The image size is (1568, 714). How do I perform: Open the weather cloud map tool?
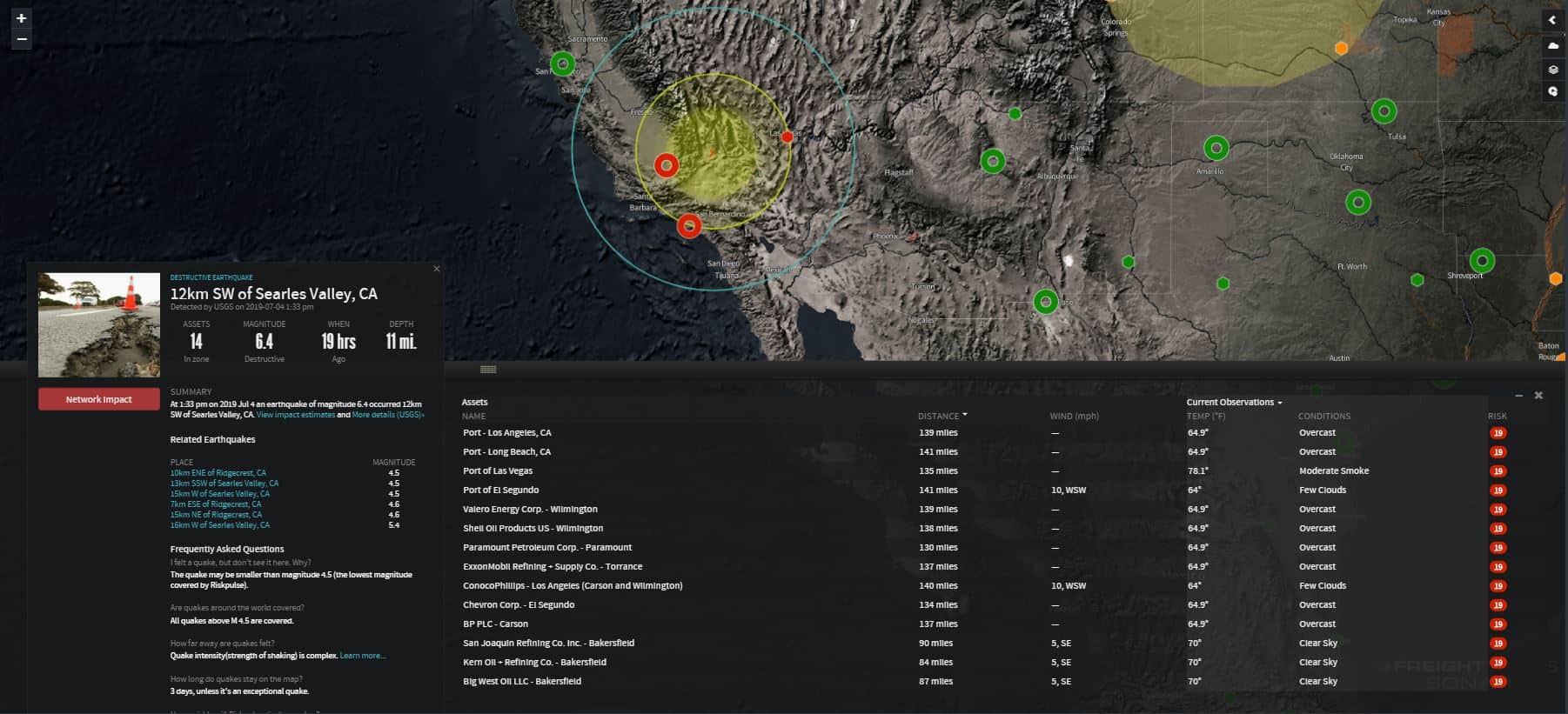(x=1553, y=45)
